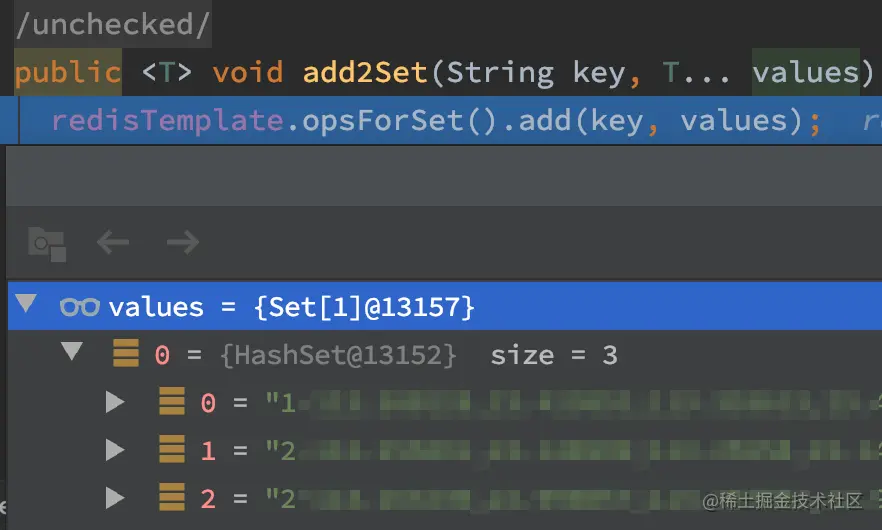
Task: Go forward with the right arrow
Action: point(183,242)
